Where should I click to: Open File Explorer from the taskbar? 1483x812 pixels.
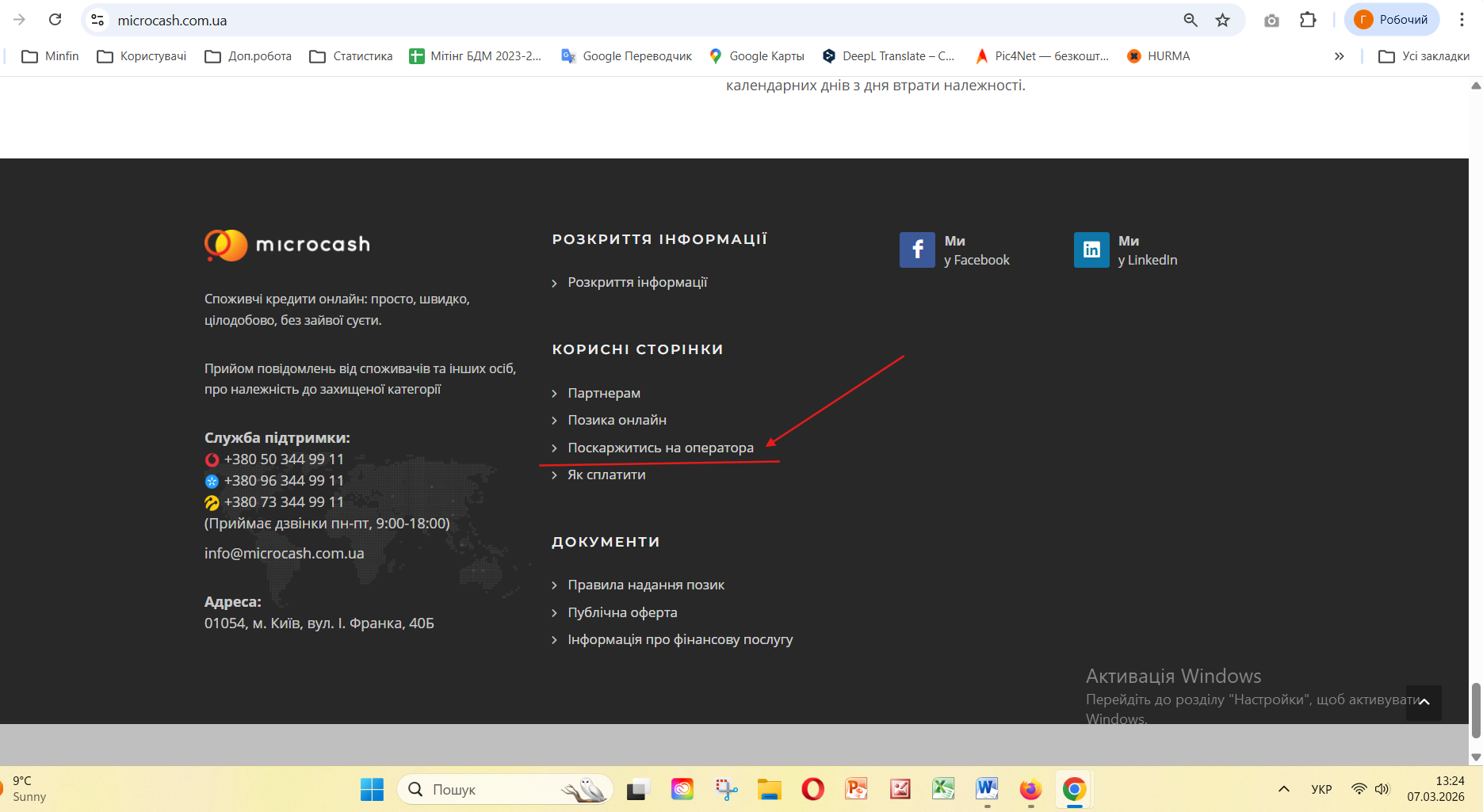click(x=769, y=789)
